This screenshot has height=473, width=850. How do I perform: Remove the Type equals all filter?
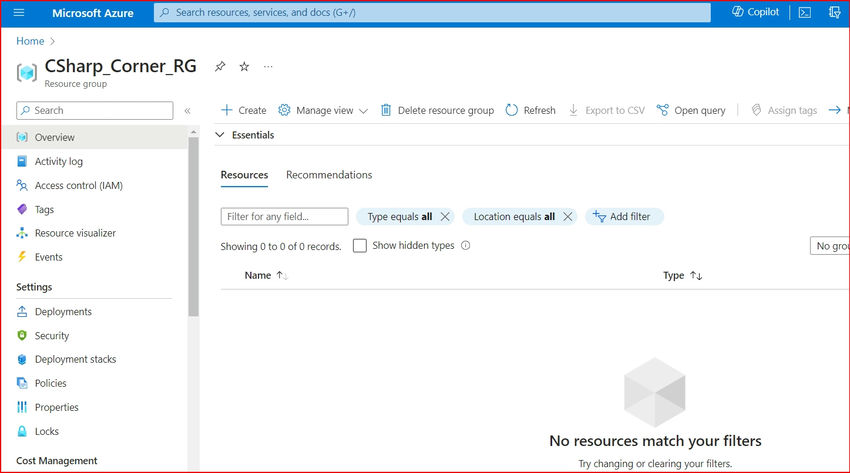click(x=445, y=217)
